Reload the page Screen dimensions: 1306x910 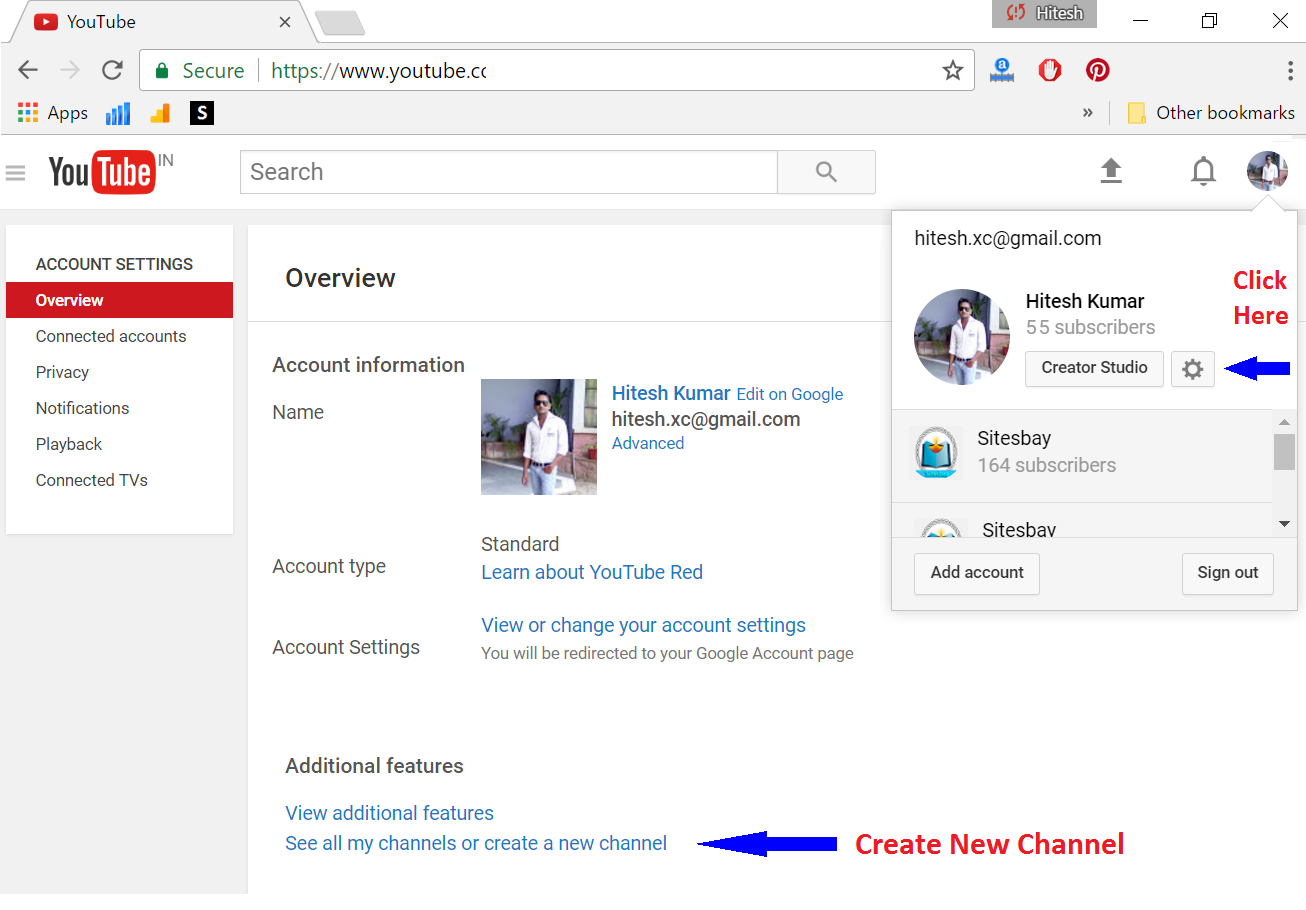(x=113, y=70)
